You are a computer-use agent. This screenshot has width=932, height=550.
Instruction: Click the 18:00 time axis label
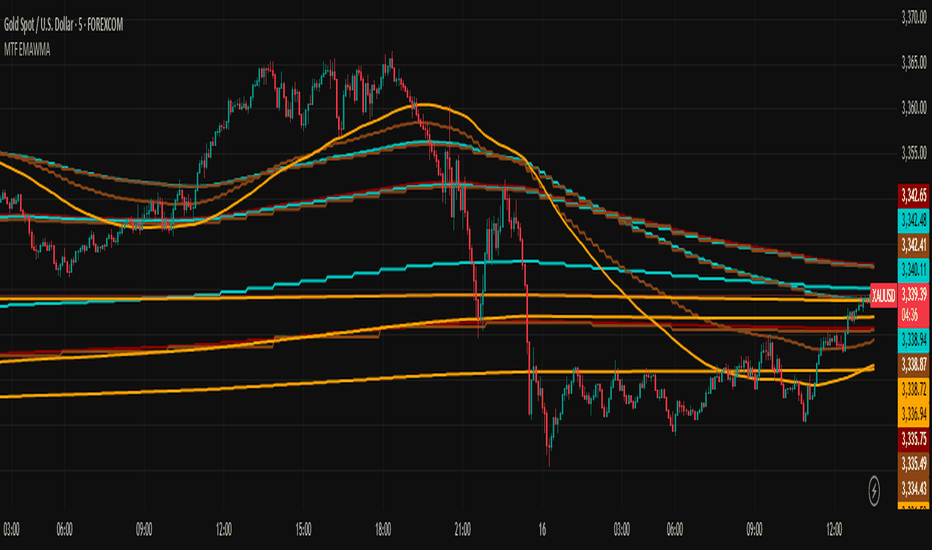pos(383,529)
